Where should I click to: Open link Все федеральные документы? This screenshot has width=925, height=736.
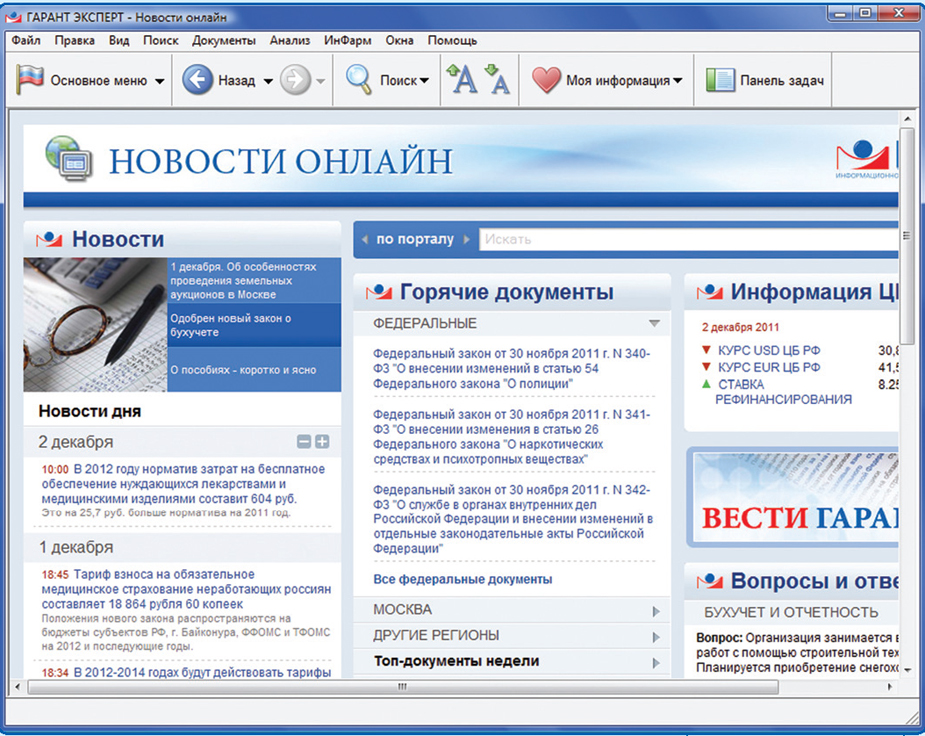tap(462, 580)
